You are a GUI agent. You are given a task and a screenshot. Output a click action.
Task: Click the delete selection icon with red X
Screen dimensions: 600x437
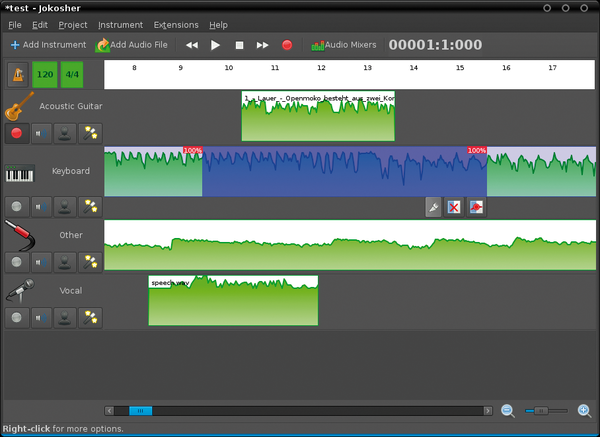pyautogui.click(x=454, y=206)
